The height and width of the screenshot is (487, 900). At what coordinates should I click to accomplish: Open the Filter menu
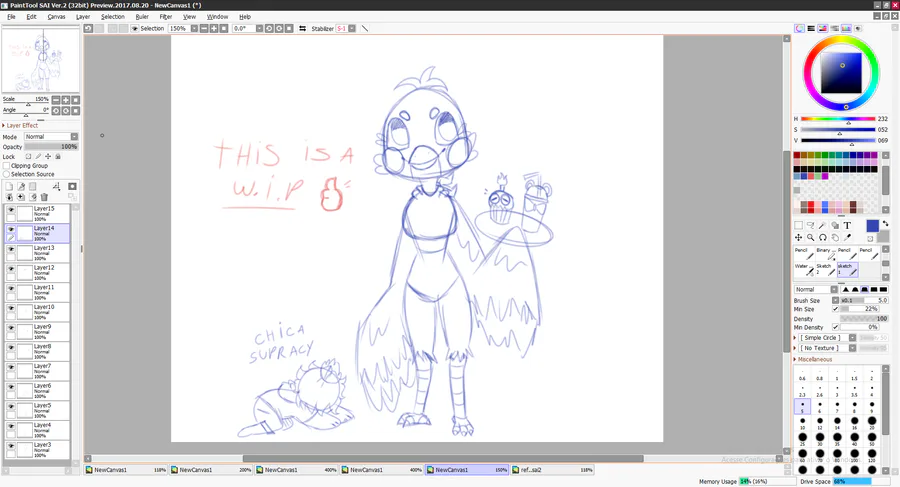pos(165,17)
